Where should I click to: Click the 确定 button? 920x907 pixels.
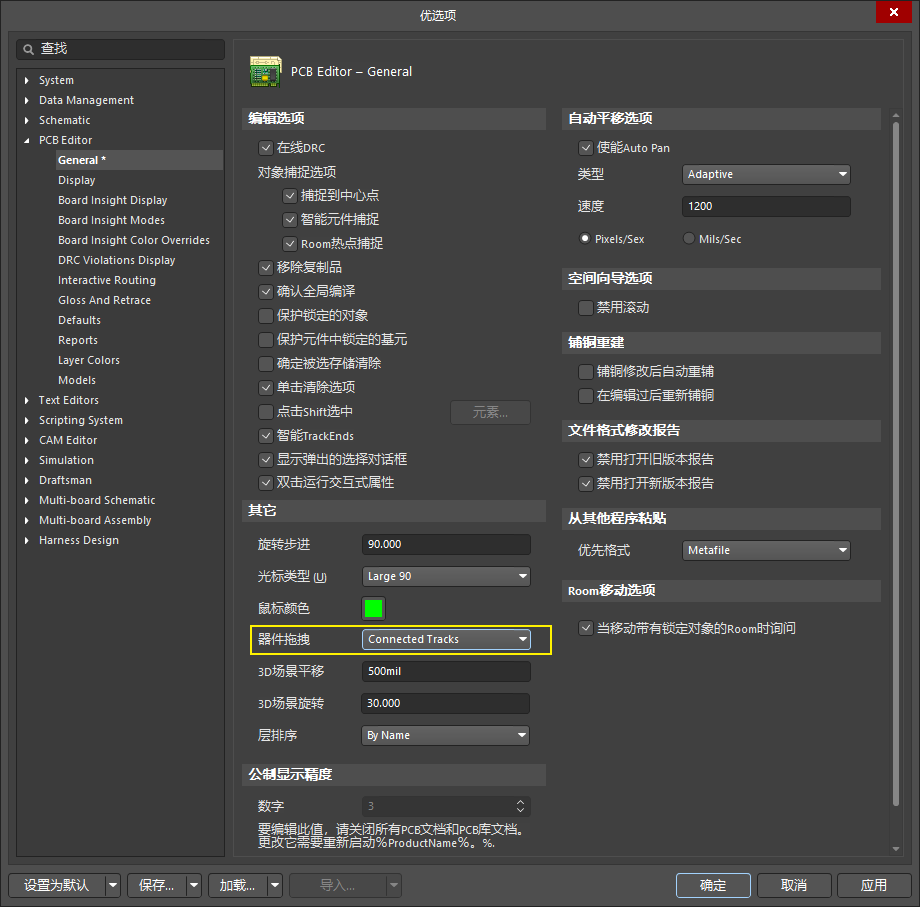coord(713,885)
